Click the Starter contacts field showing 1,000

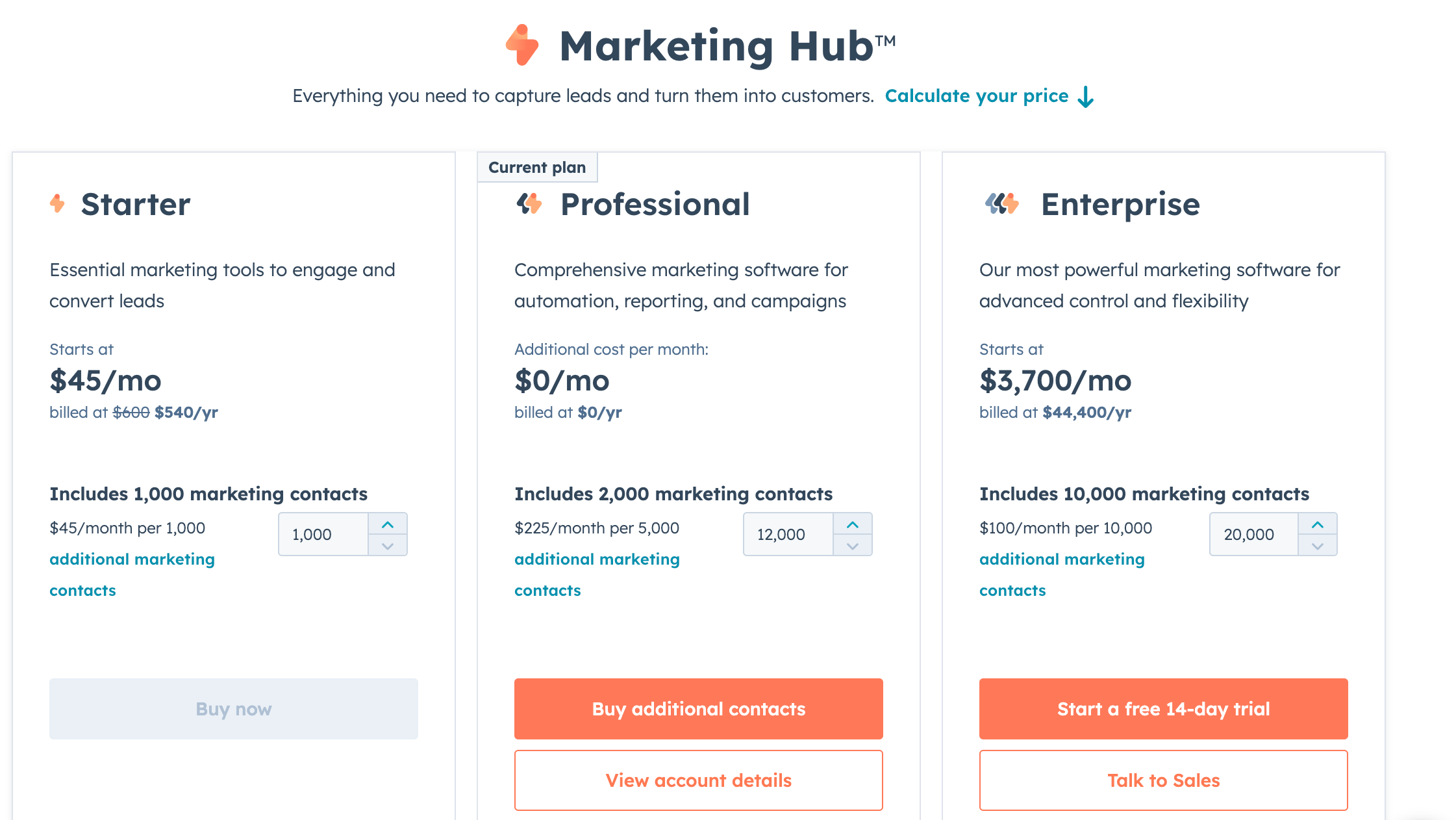[323, 534]
